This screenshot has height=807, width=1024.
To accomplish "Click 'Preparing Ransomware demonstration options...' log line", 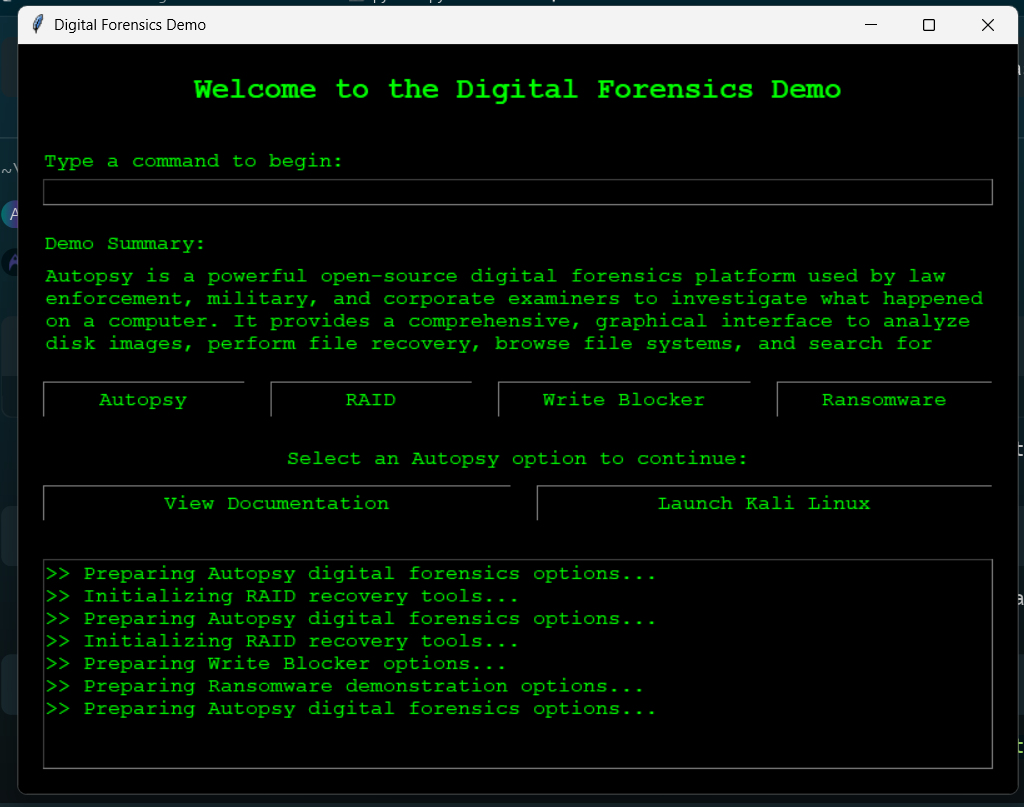I will point(345,686).
